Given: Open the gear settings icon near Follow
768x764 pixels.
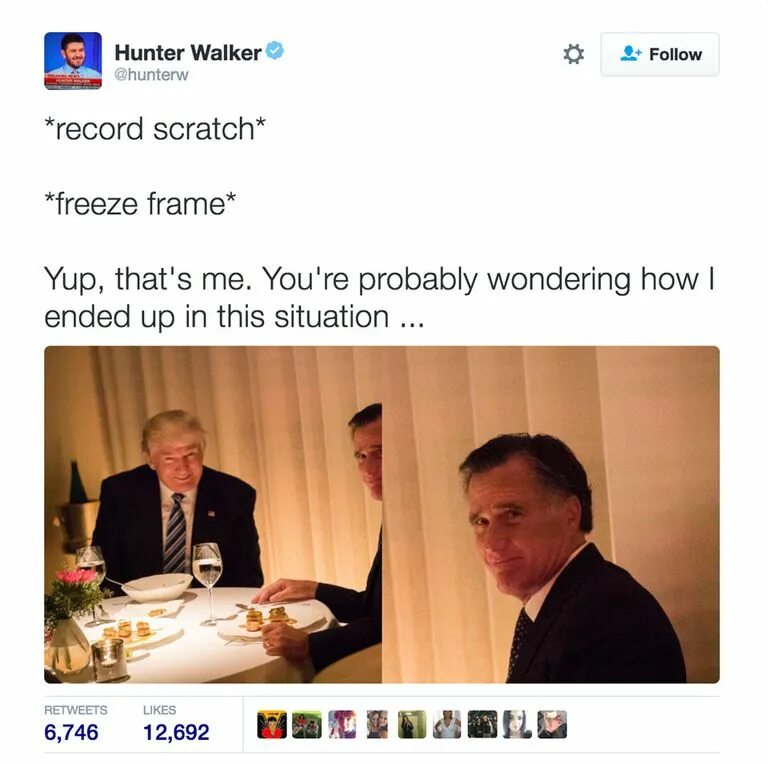Looking at the screenshot, I should (573, 54).
